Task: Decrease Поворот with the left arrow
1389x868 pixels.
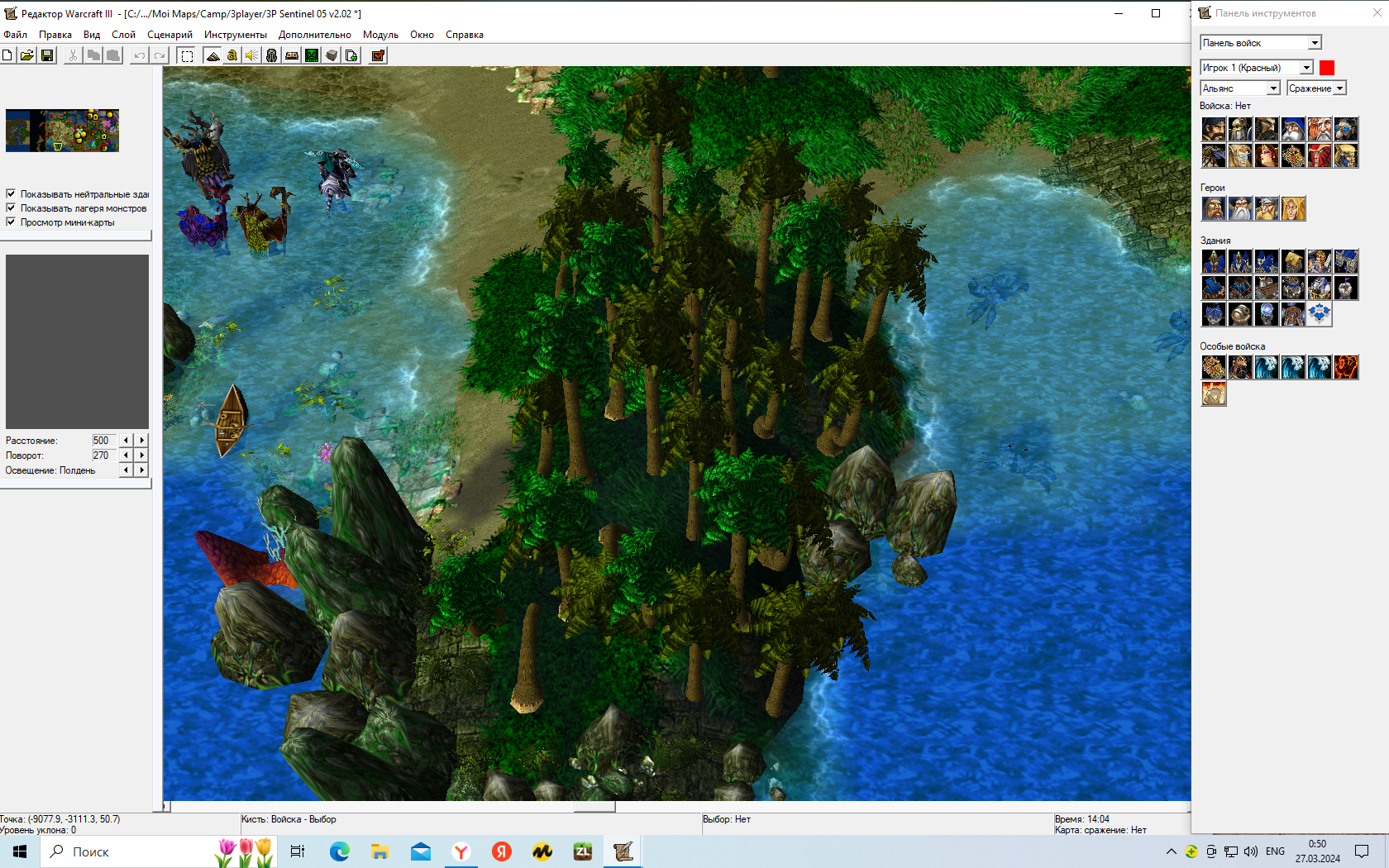Action: 126,455
